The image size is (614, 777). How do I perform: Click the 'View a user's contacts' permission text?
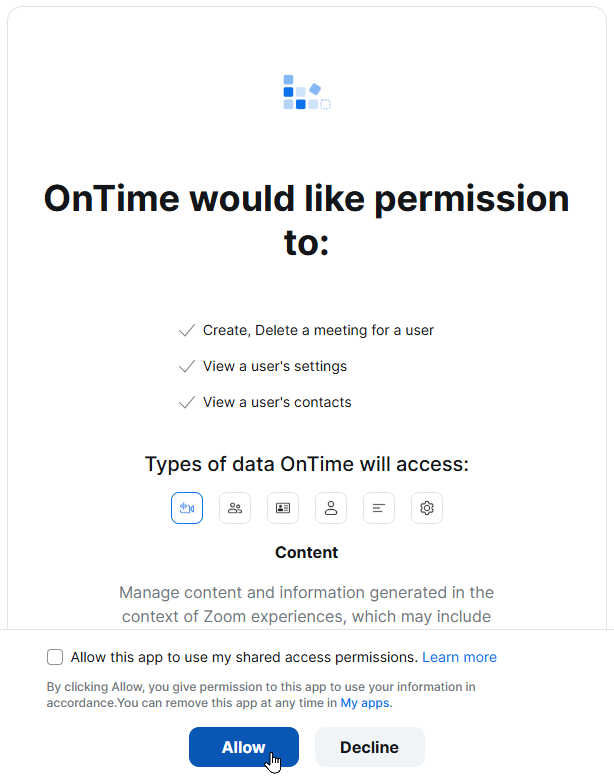point(277,402)
